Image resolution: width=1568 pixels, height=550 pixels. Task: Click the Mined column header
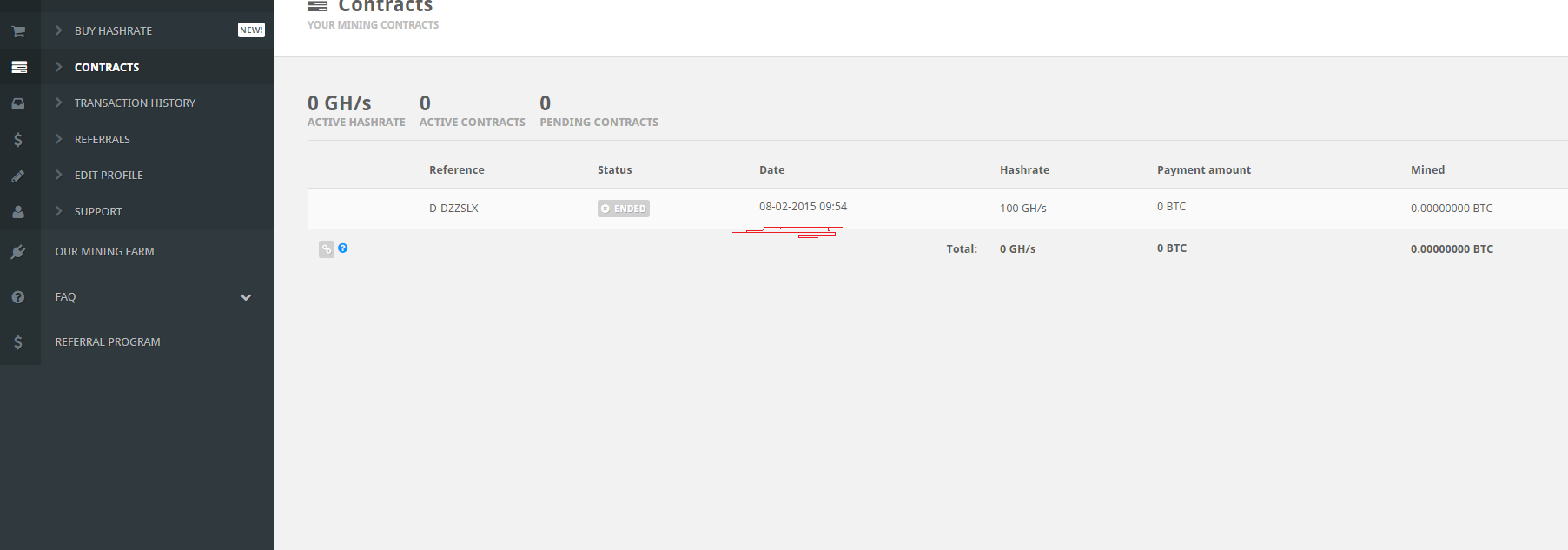click(x=1427, y=169)
